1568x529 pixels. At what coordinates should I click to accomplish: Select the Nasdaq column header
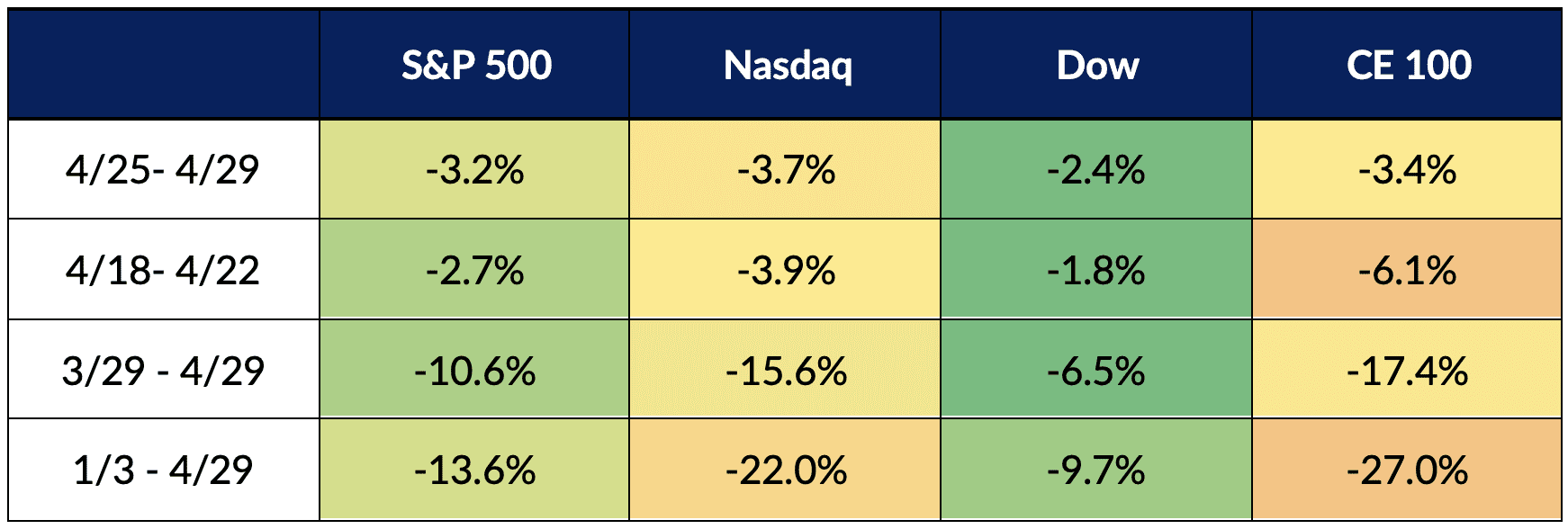pos(786,65)
